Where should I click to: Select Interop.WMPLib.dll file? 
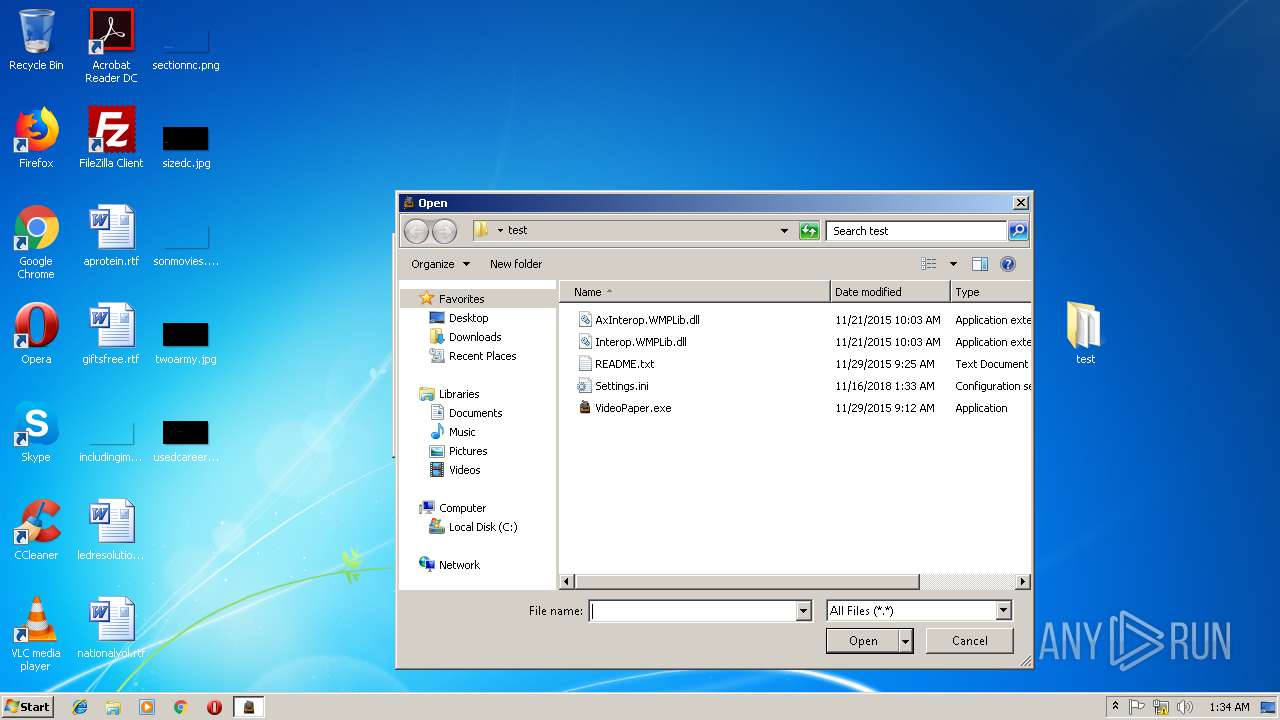pyautogui.click(x=640, y=342)
